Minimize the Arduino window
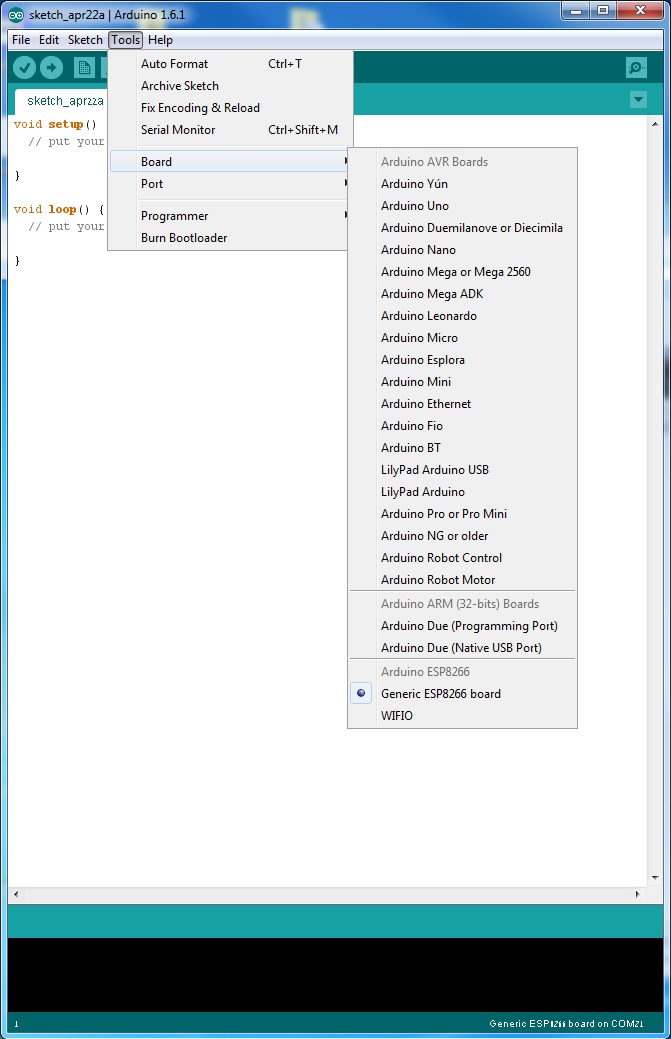671x1039 pixels. click(576, 11)
